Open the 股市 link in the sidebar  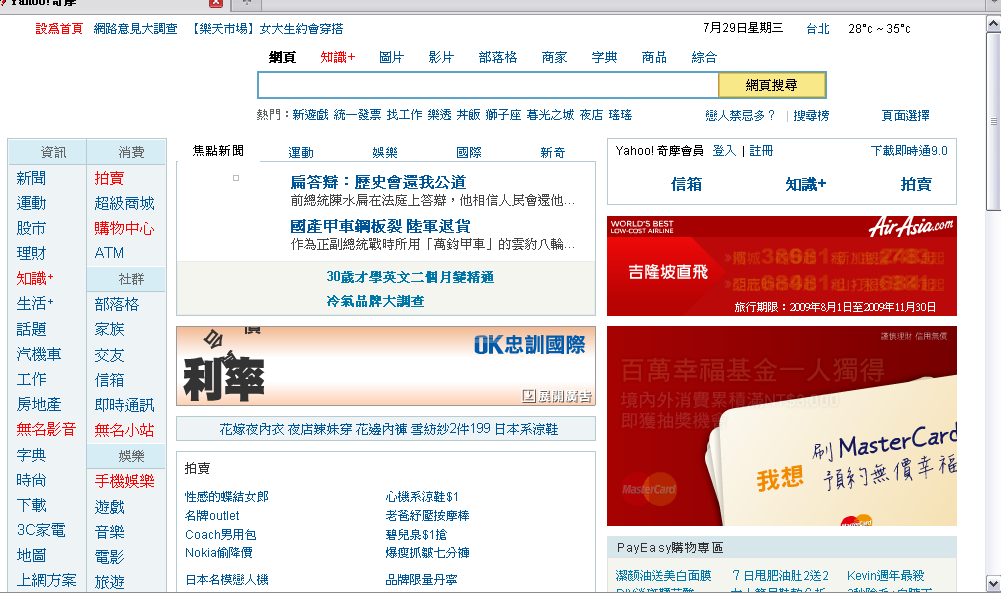(31, 228)
